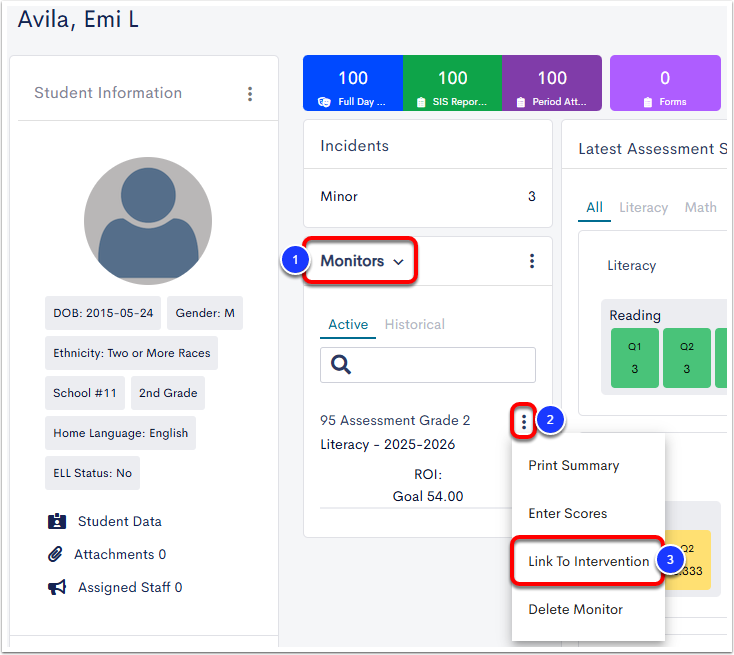Click the SIS Report clipboard icon

[x=421, y=102]
